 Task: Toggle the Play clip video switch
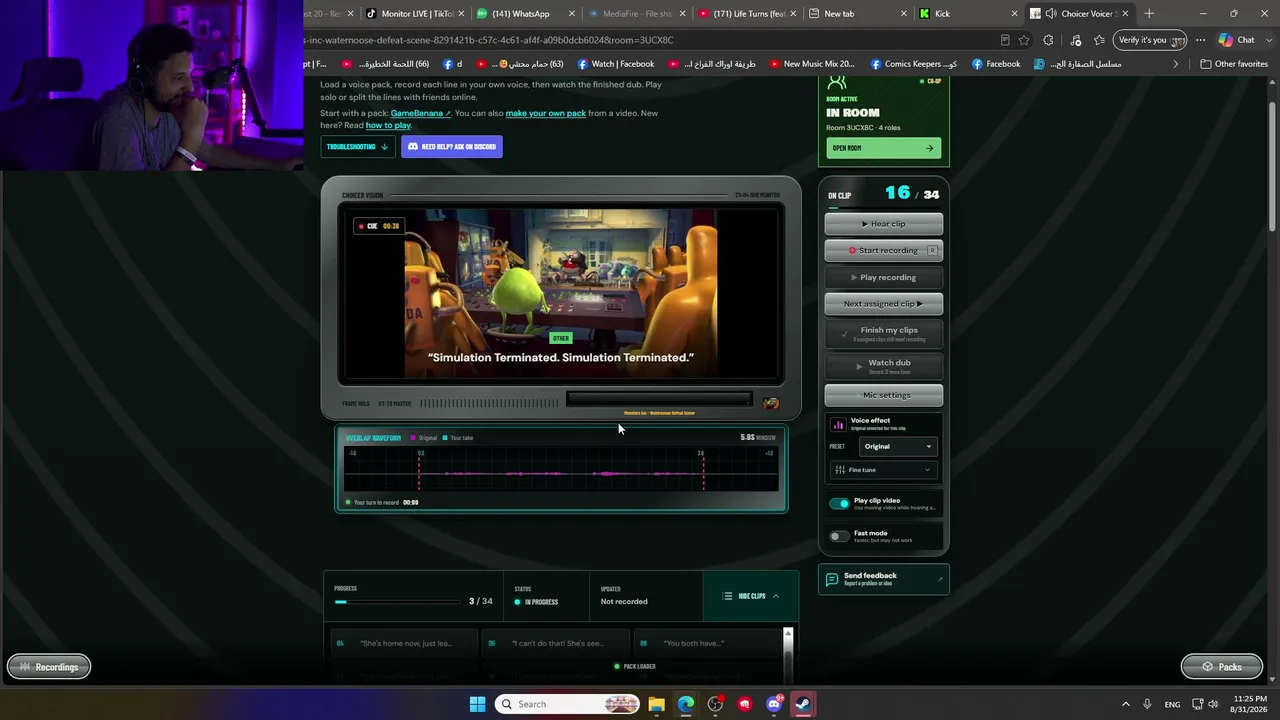(x=839, y=504)
